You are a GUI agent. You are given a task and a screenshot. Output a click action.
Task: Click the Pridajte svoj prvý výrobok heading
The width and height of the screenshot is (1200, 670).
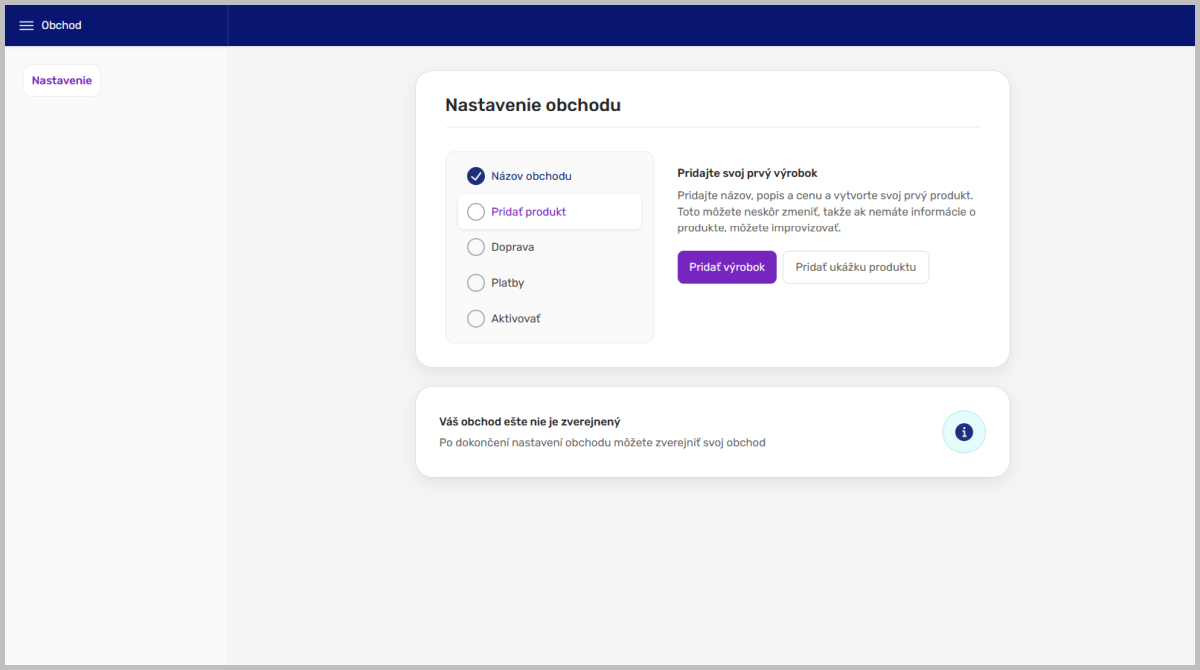pos(747,173)
